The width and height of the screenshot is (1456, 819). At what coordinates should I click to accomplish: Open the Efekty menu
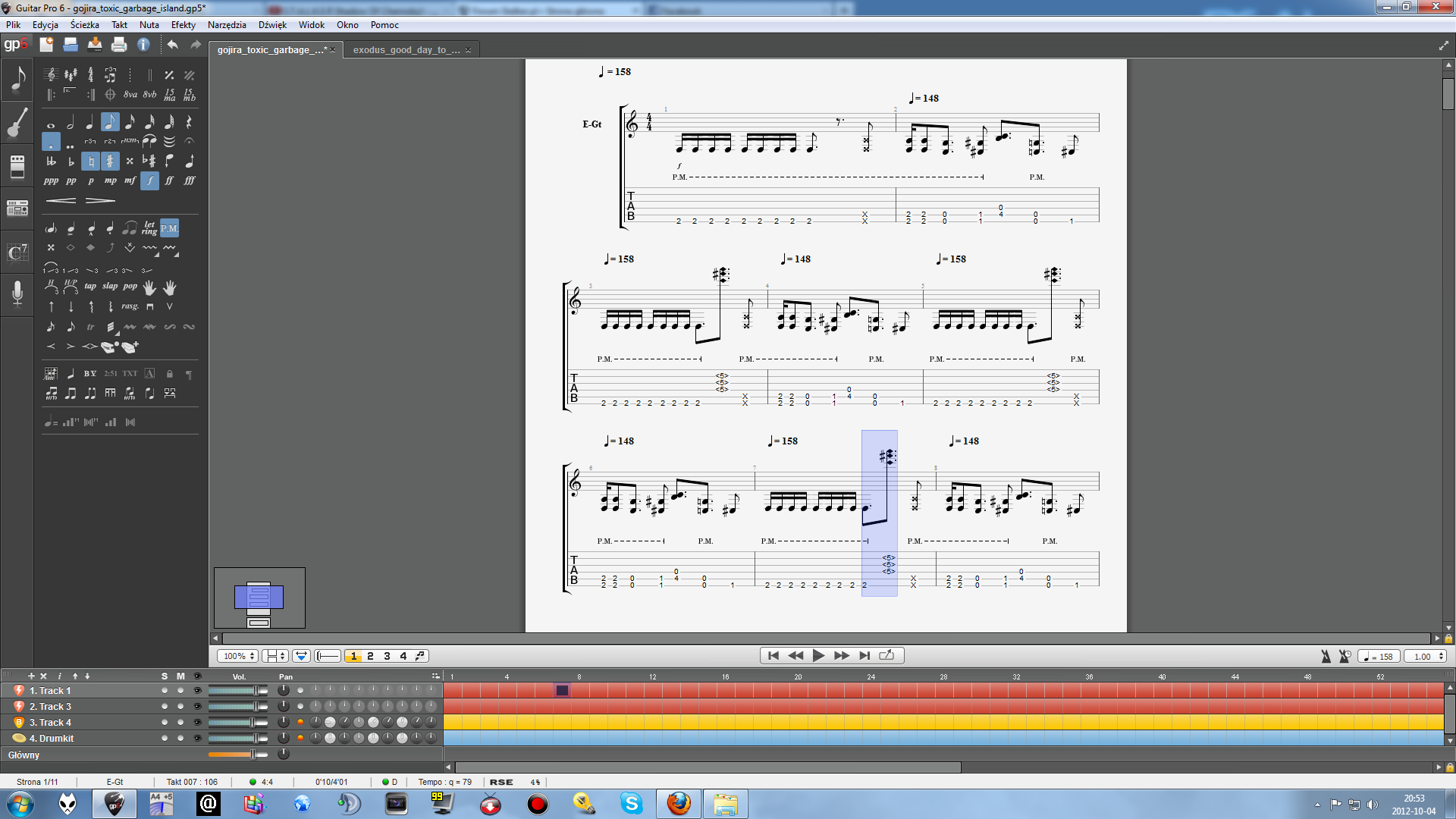tap(183, 25)
